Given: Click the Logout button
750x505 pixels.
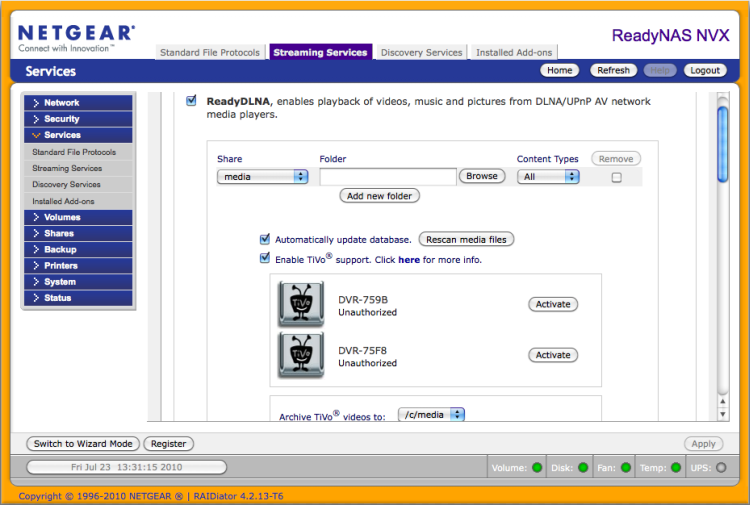Looking at the screenshot, I should (705, 70).
